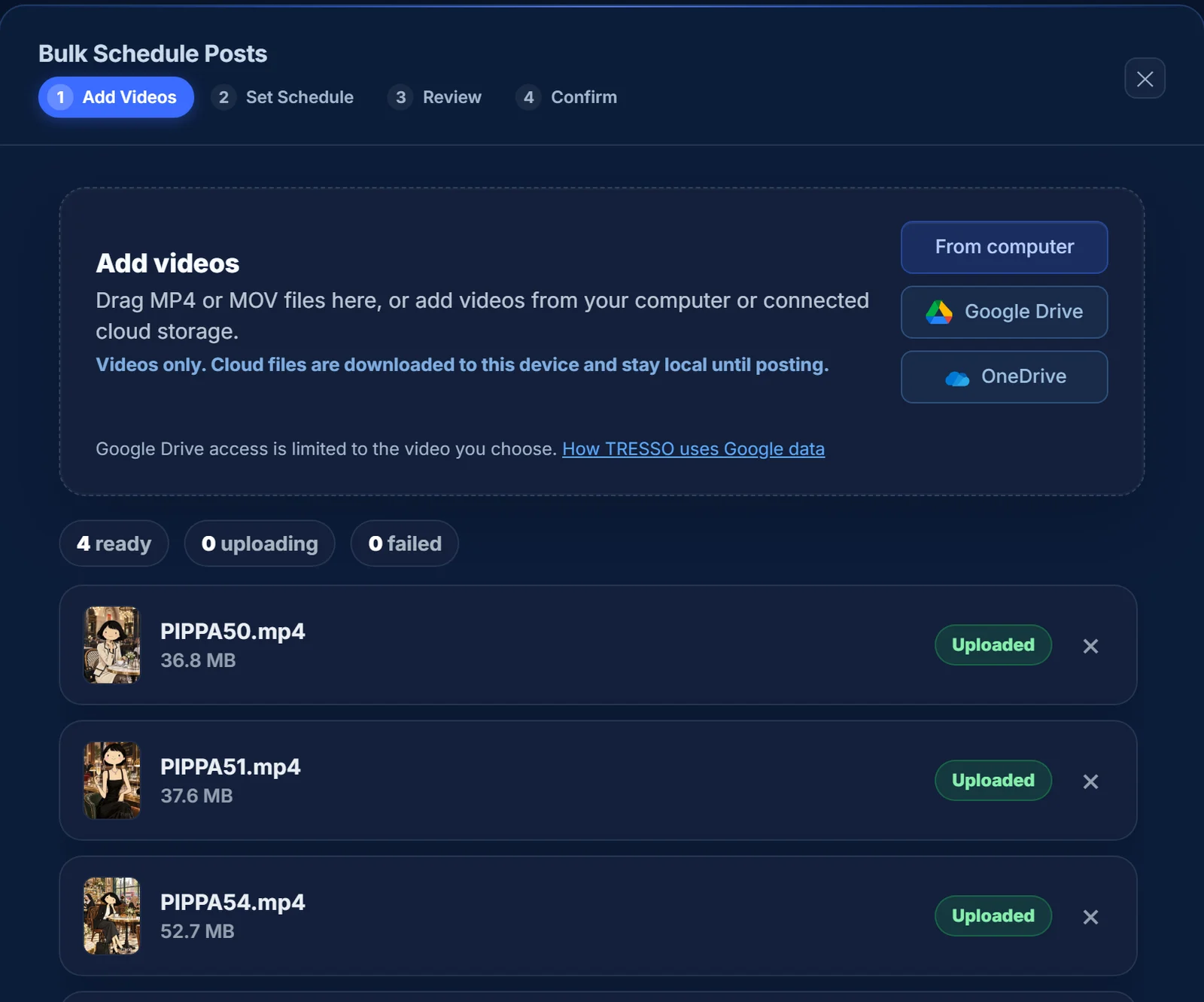Add videos with From computer button

pos(1004,247)
